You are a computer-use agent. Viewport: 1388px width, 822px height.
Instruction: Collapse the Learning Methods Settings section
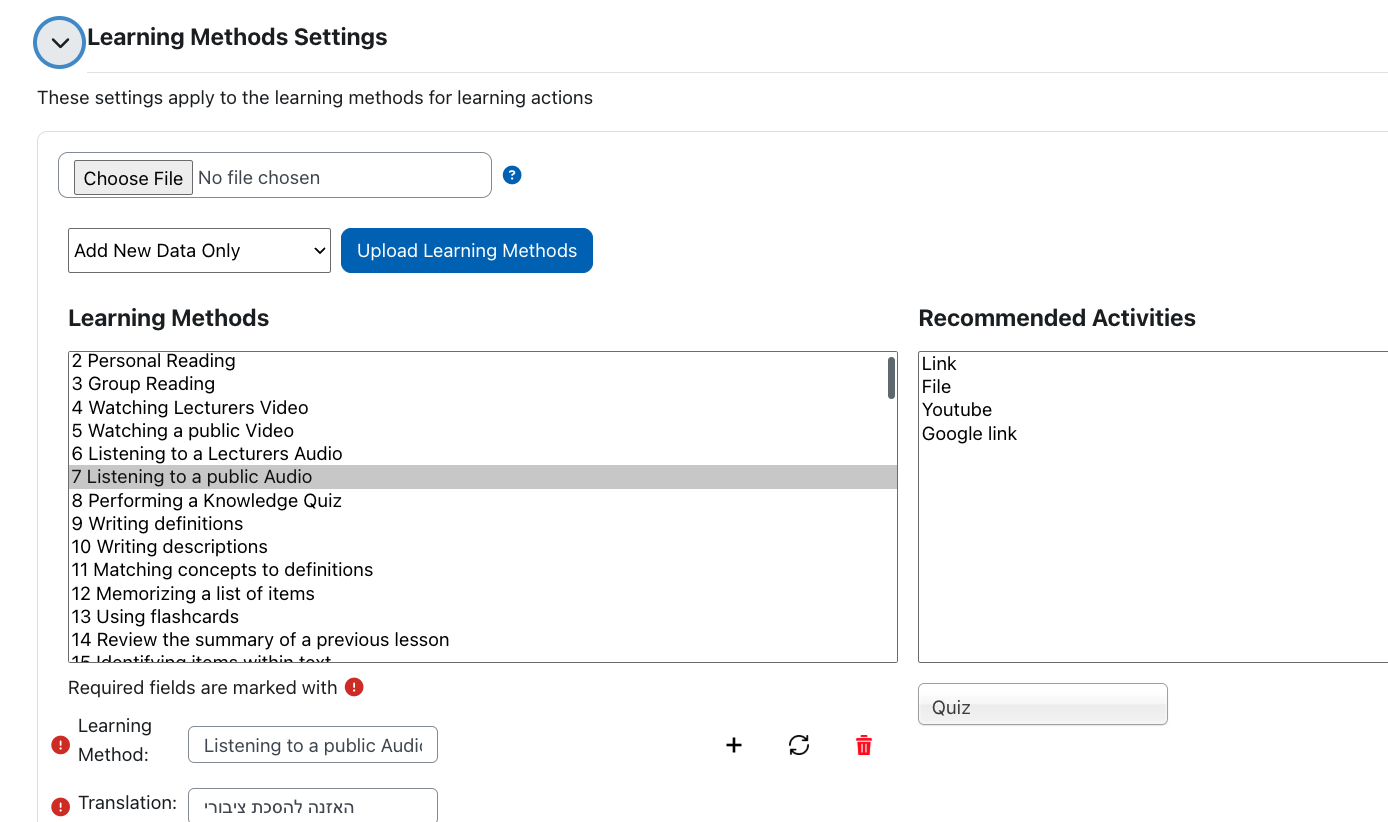tap(60, 43)
